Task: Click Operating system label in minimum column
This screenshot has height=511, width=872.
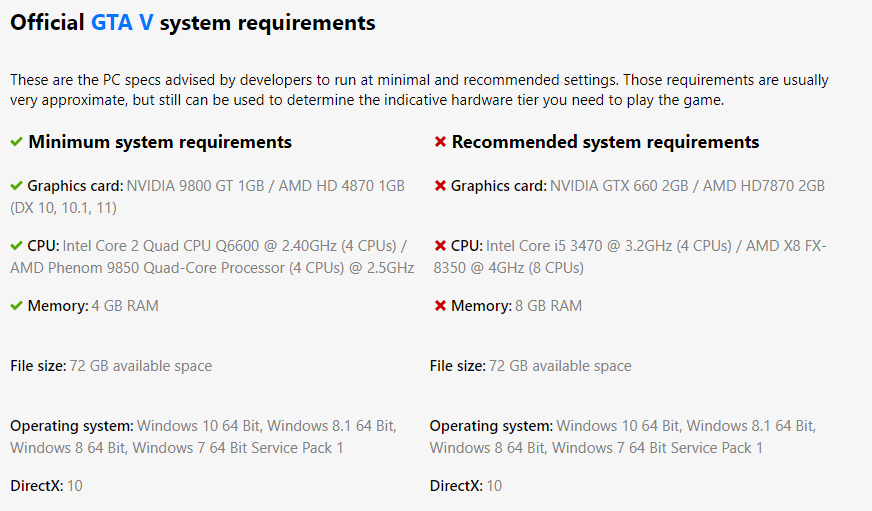Action: [x=71, y=426]
